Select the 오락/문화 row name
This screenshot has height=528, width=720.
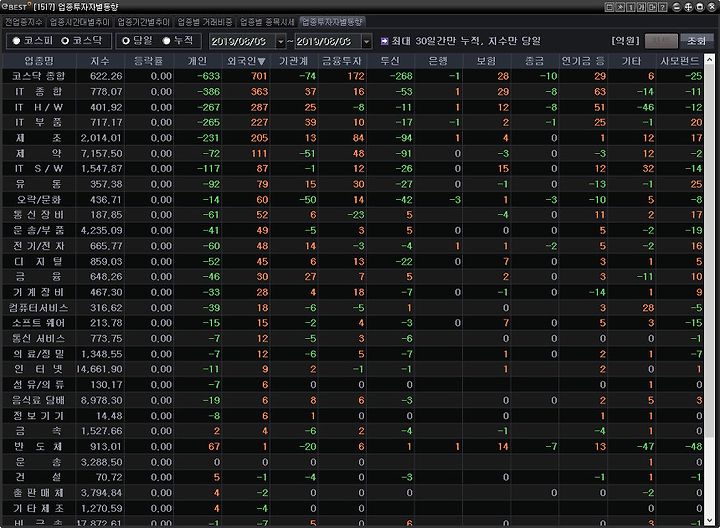[39, 200]
